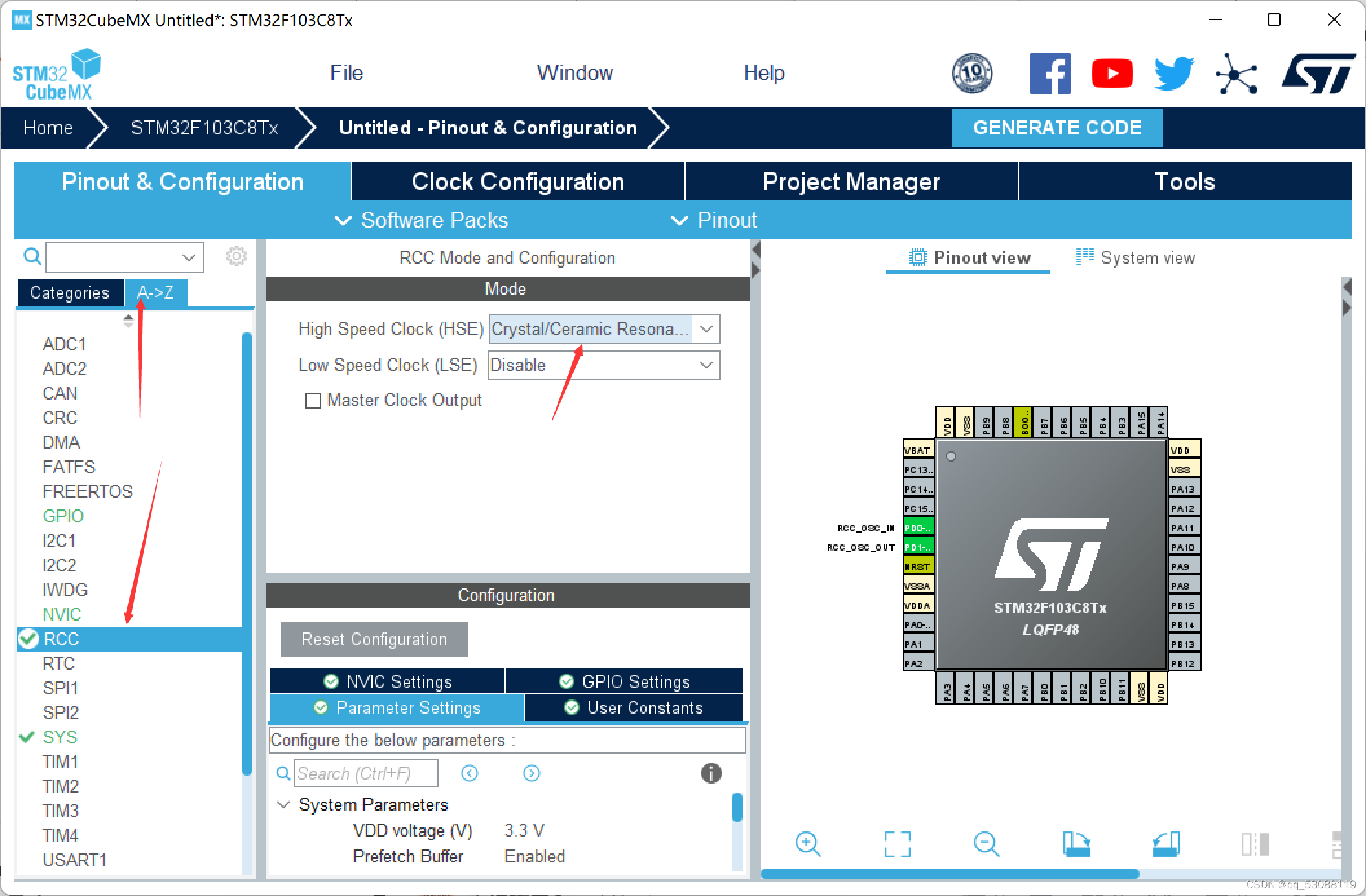This screenshot has height=896, width=1366.
Task: Click the peripheral search input field
Action: 116,256
